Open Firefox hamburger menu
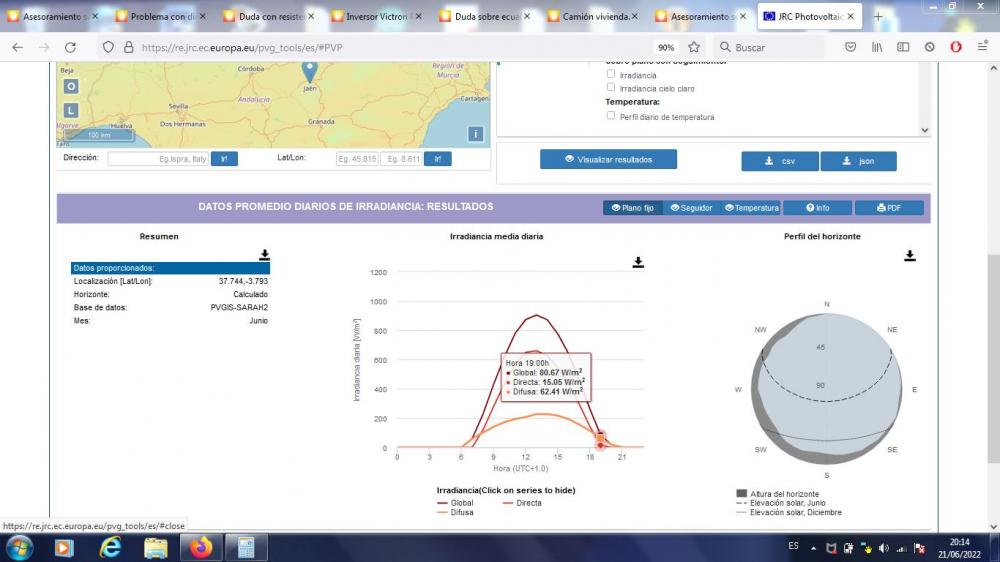 pos(982,47)
